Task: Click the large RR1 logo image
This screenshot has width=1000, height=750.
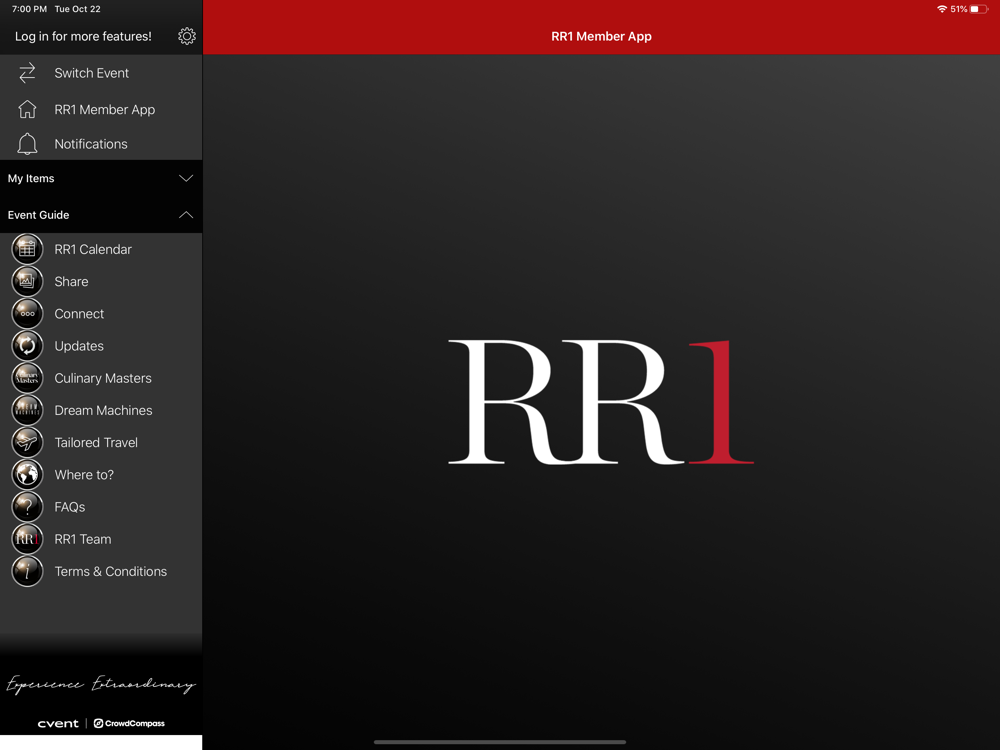Action: [601, 402]
